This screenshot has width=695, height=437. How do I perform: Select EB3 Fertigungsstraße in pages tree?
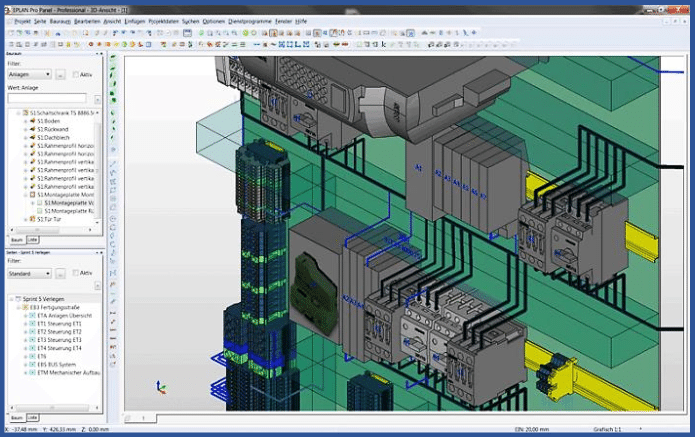click(x=55, y=307)
